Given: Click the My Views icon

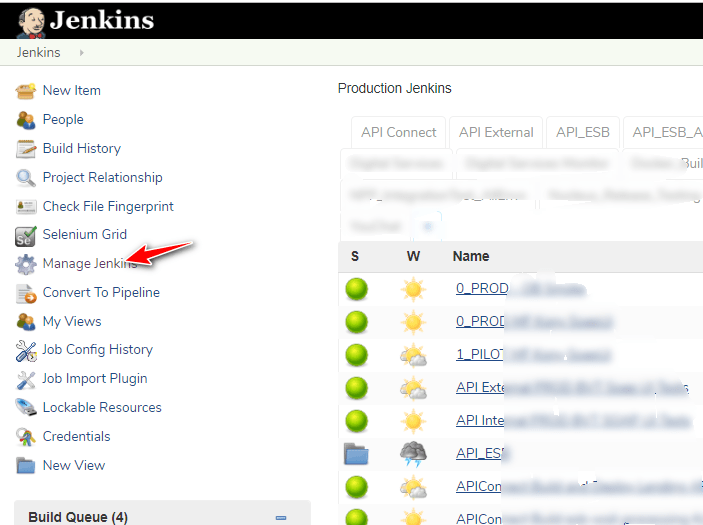Looking at the screenshot, I should coord(26,322).
